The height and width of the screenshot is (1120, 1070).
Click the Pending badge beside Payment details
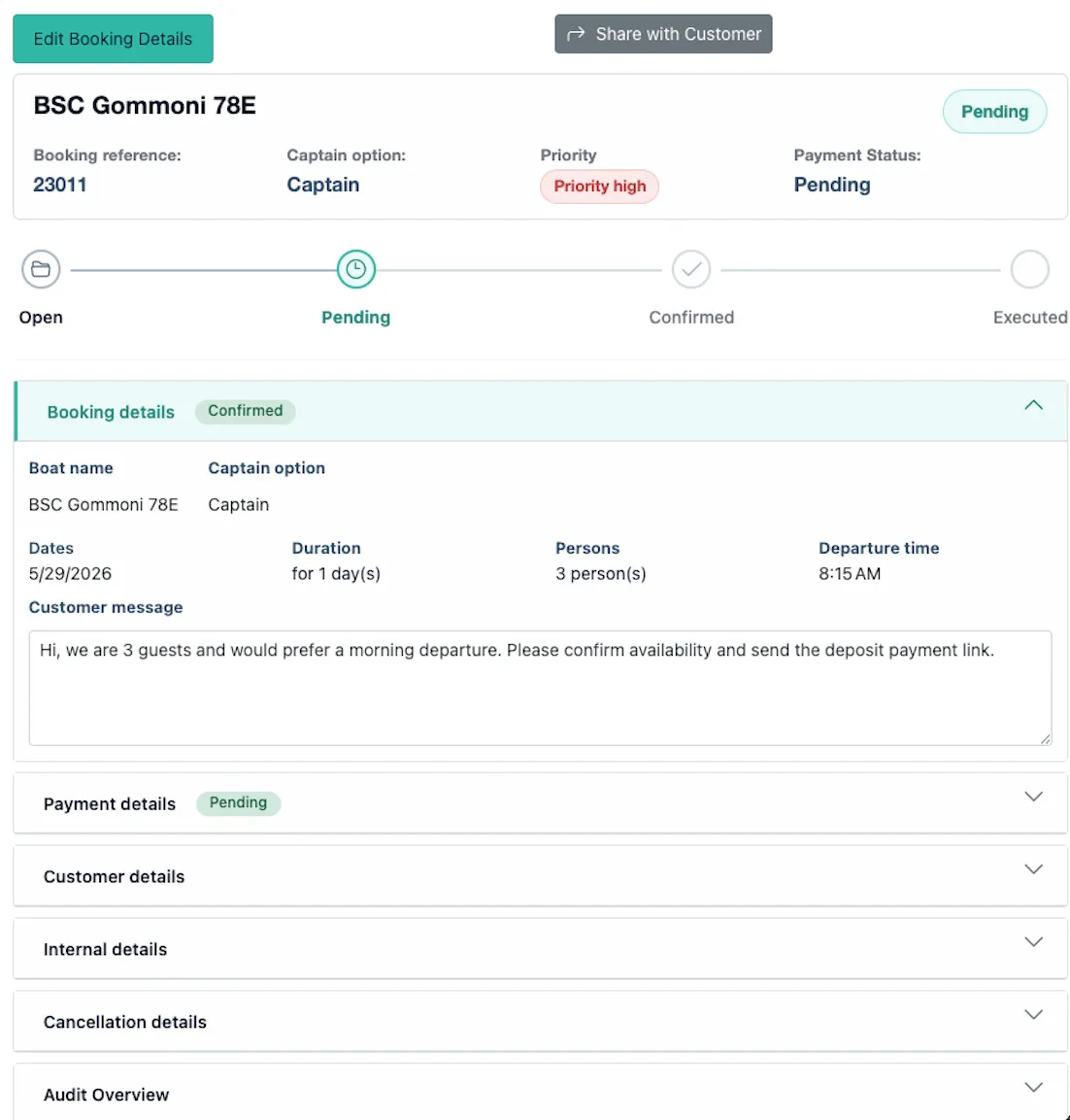(x=239, y=803)
